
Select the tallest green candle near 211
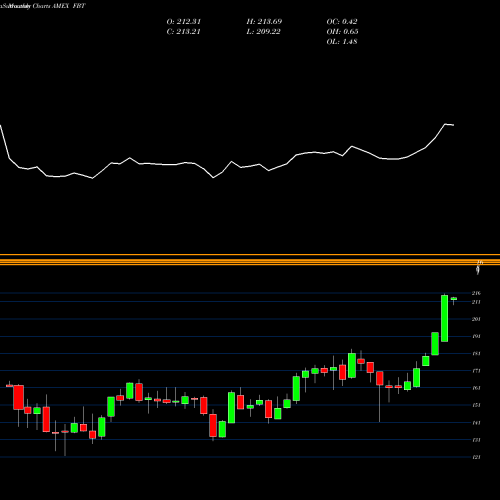444,318
